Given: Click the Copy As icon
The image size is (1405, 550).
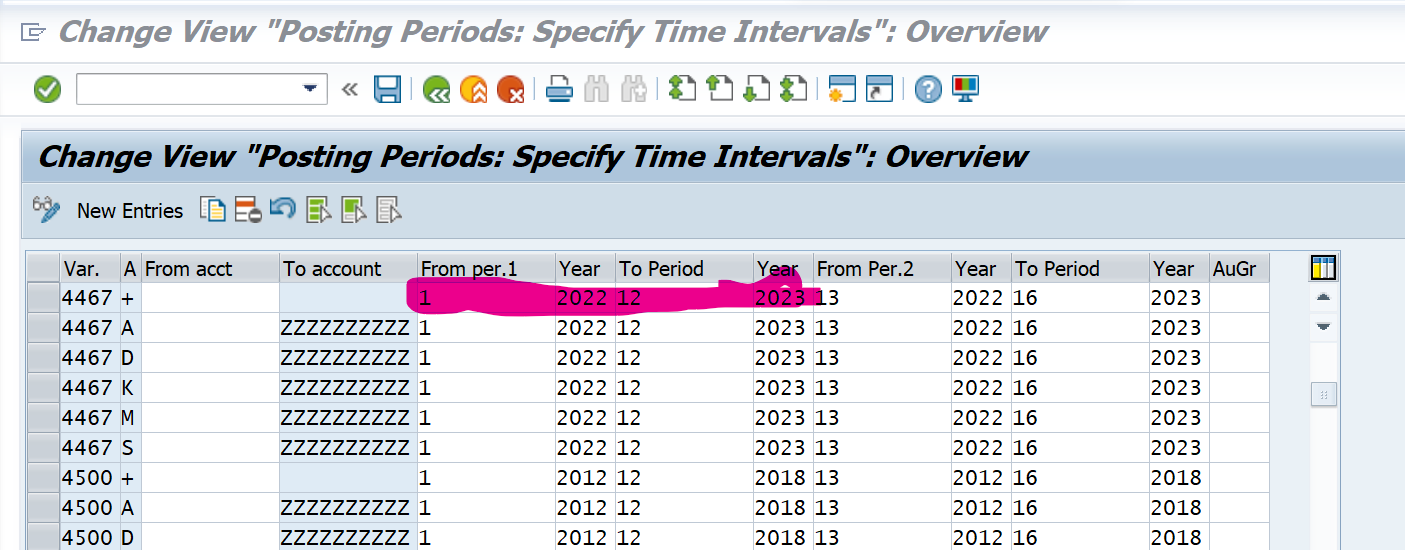Looking at the screenshot, I should 212,209.
